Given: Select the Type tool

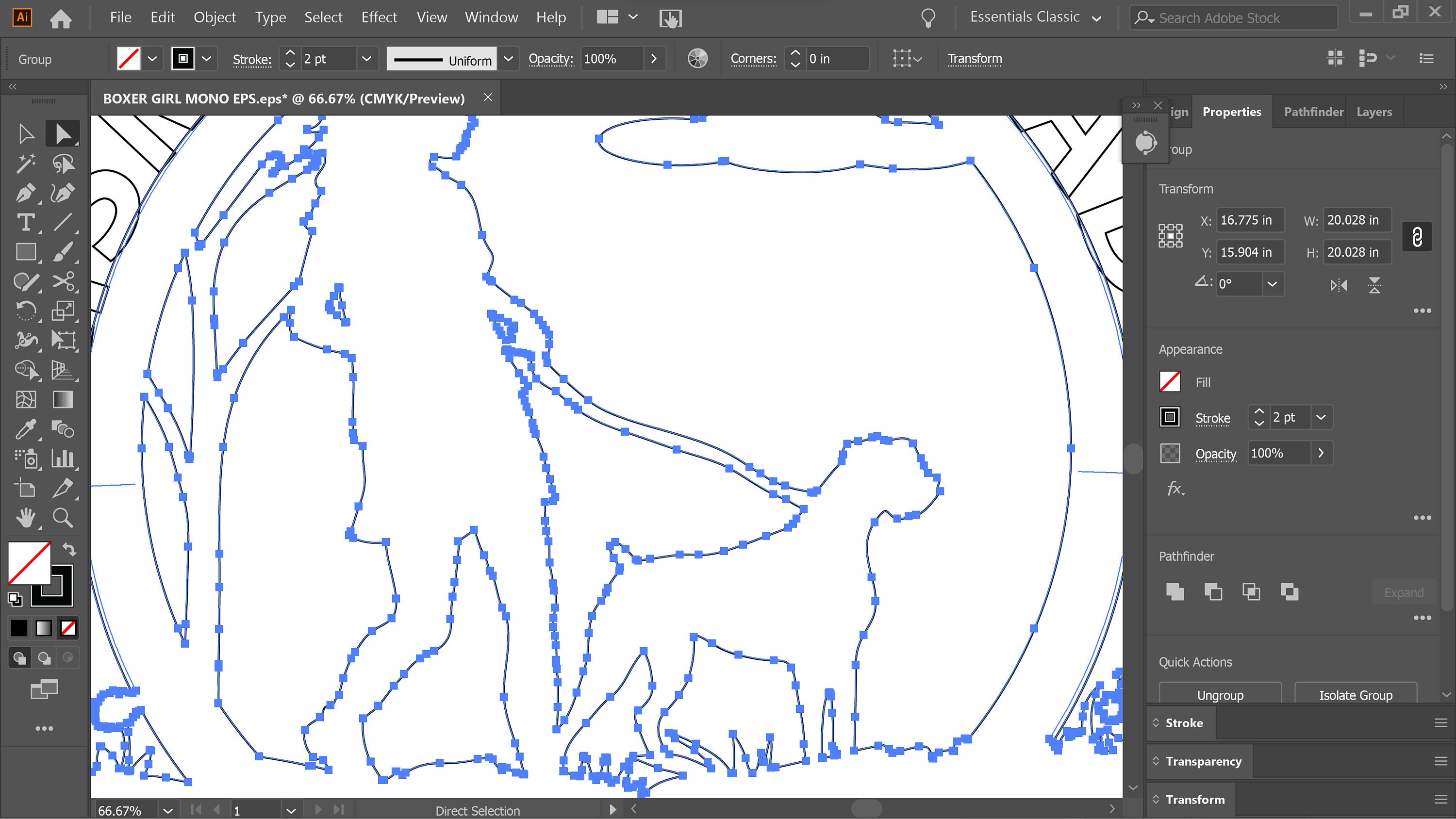Looking at the screenshot, I should click(25, 223).
